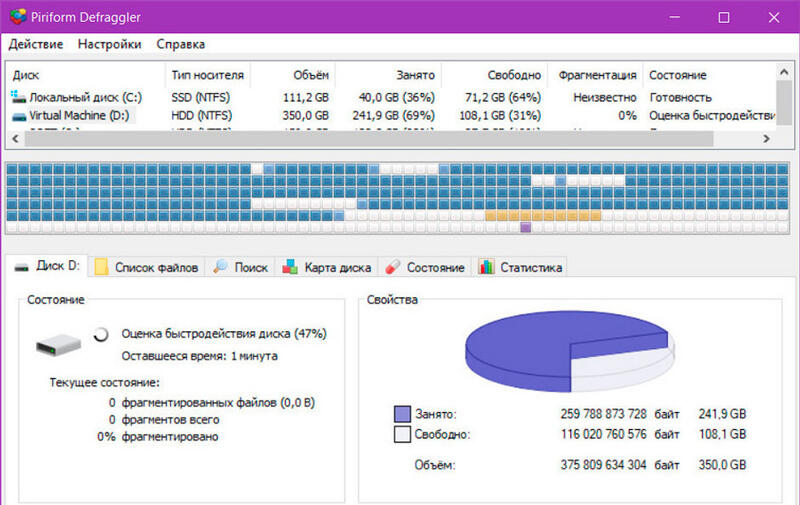The width and height of the screenshot is (800, 505).
Task: Click the Local Disk (C:) drive icon
Action: 18,97
